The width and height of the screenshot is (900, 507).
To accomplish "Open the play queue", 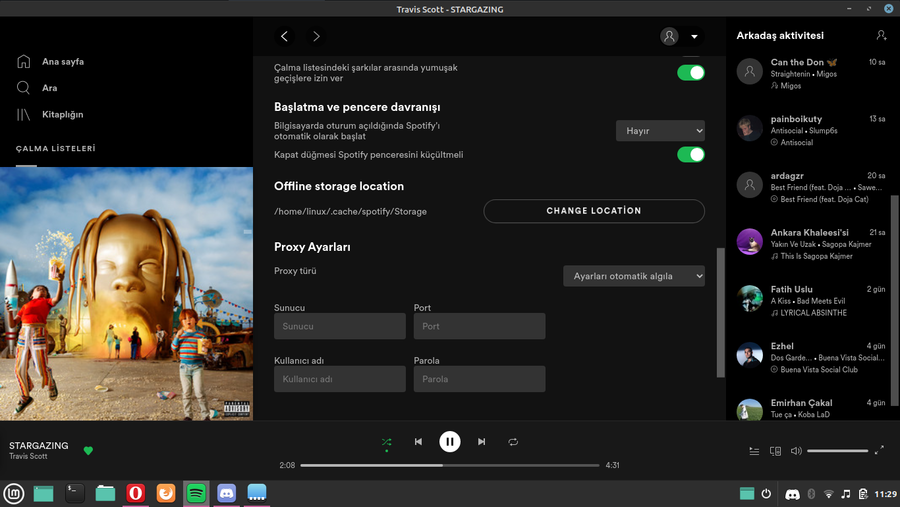I will point(754,451).
